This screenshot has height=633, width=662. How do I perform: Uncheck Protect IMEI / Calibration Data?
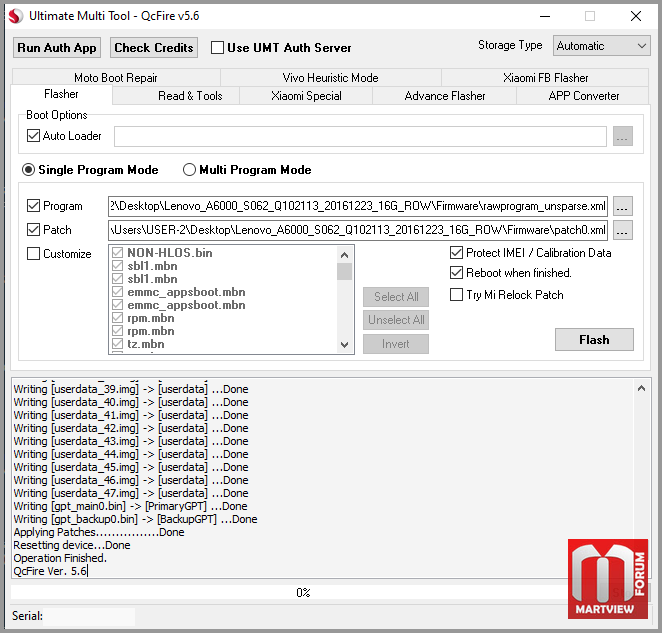coord(456,253)
